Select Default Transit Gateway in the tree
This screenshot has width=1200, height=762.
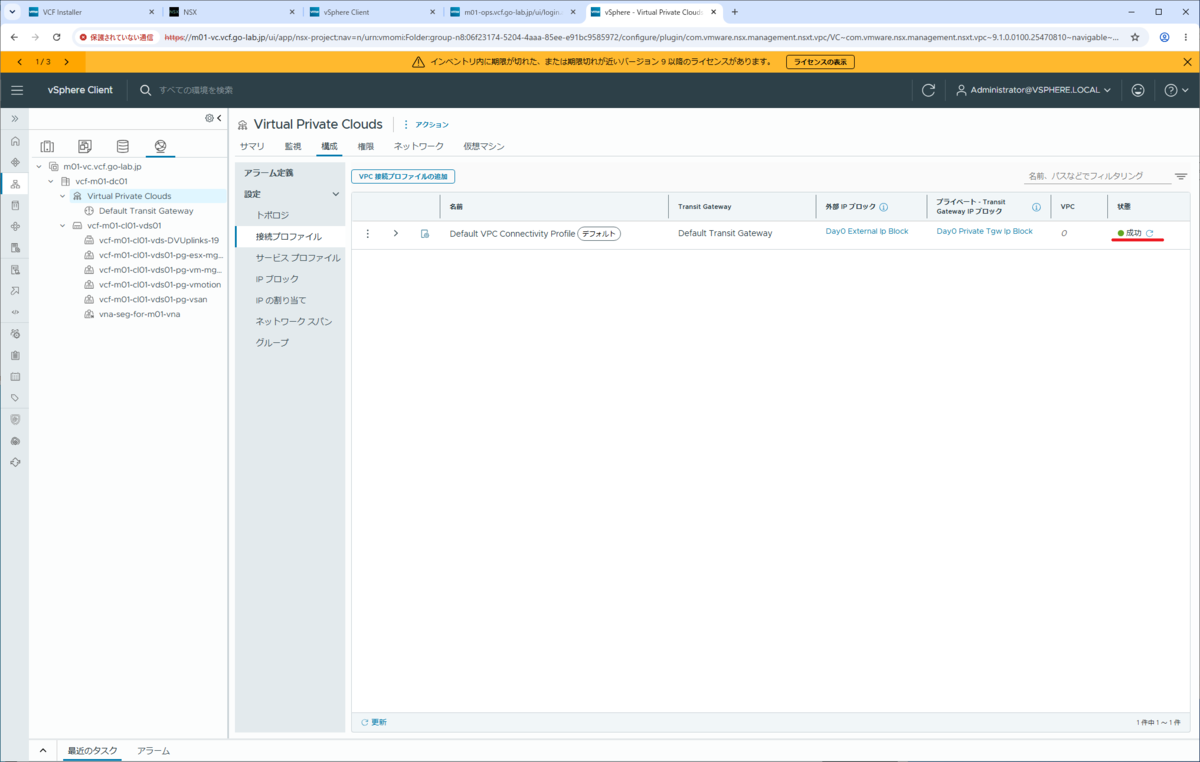[146, 211]
